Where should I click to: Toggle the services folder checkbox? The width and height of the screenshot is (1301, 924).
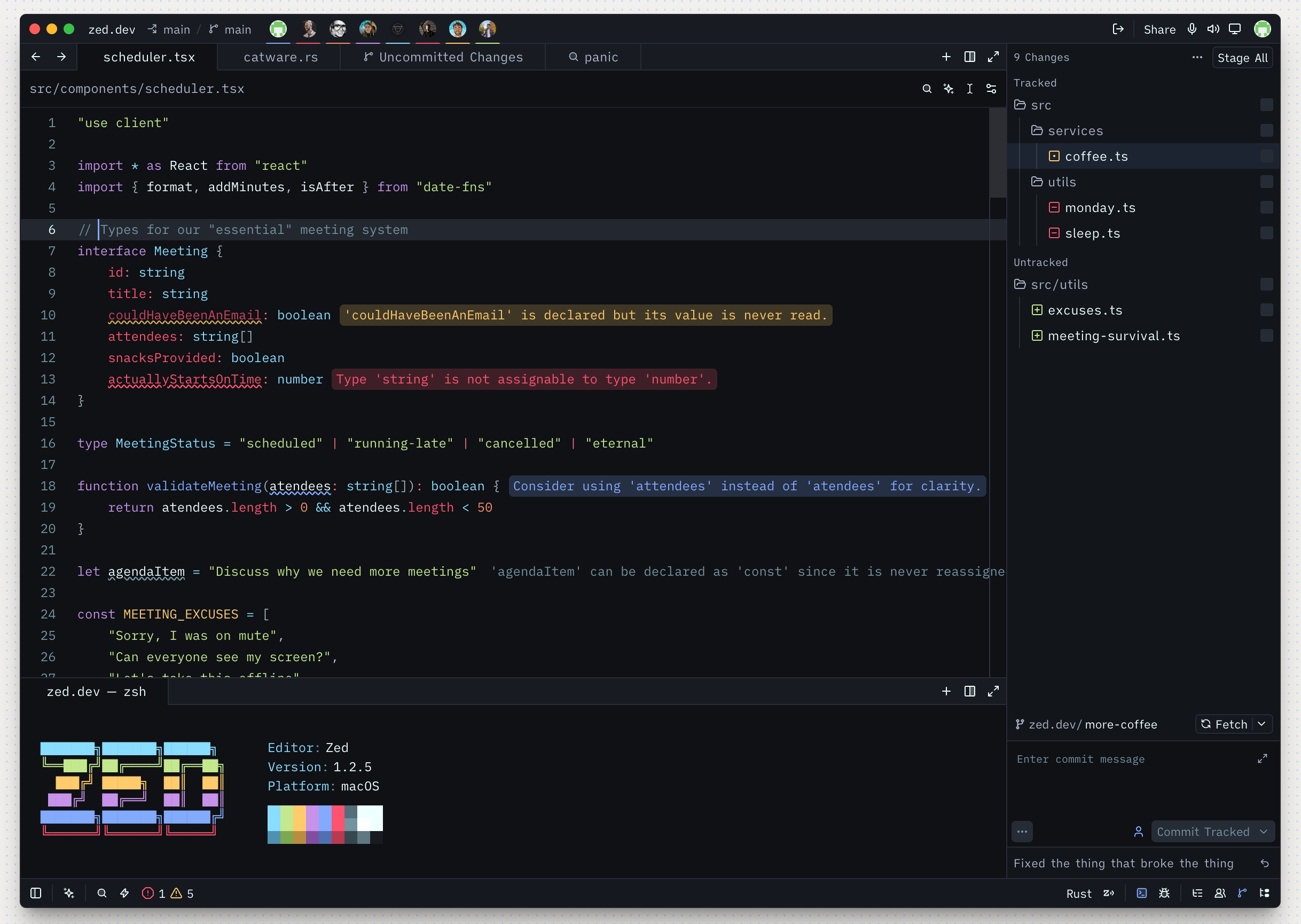(x=1266, y=130)
